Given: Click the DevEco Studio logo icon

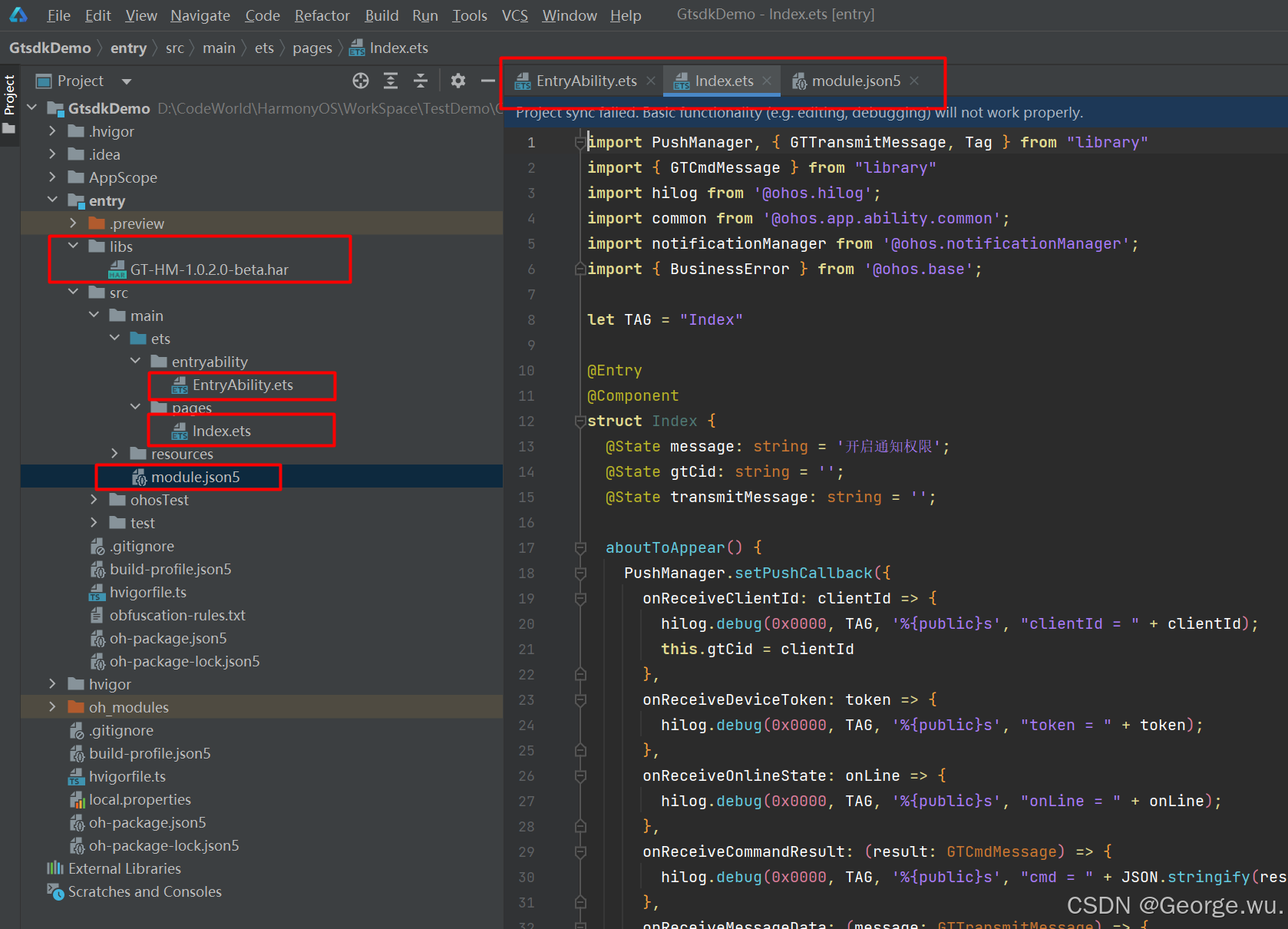Looking at the screenshot, I should (x=18, y=15).
